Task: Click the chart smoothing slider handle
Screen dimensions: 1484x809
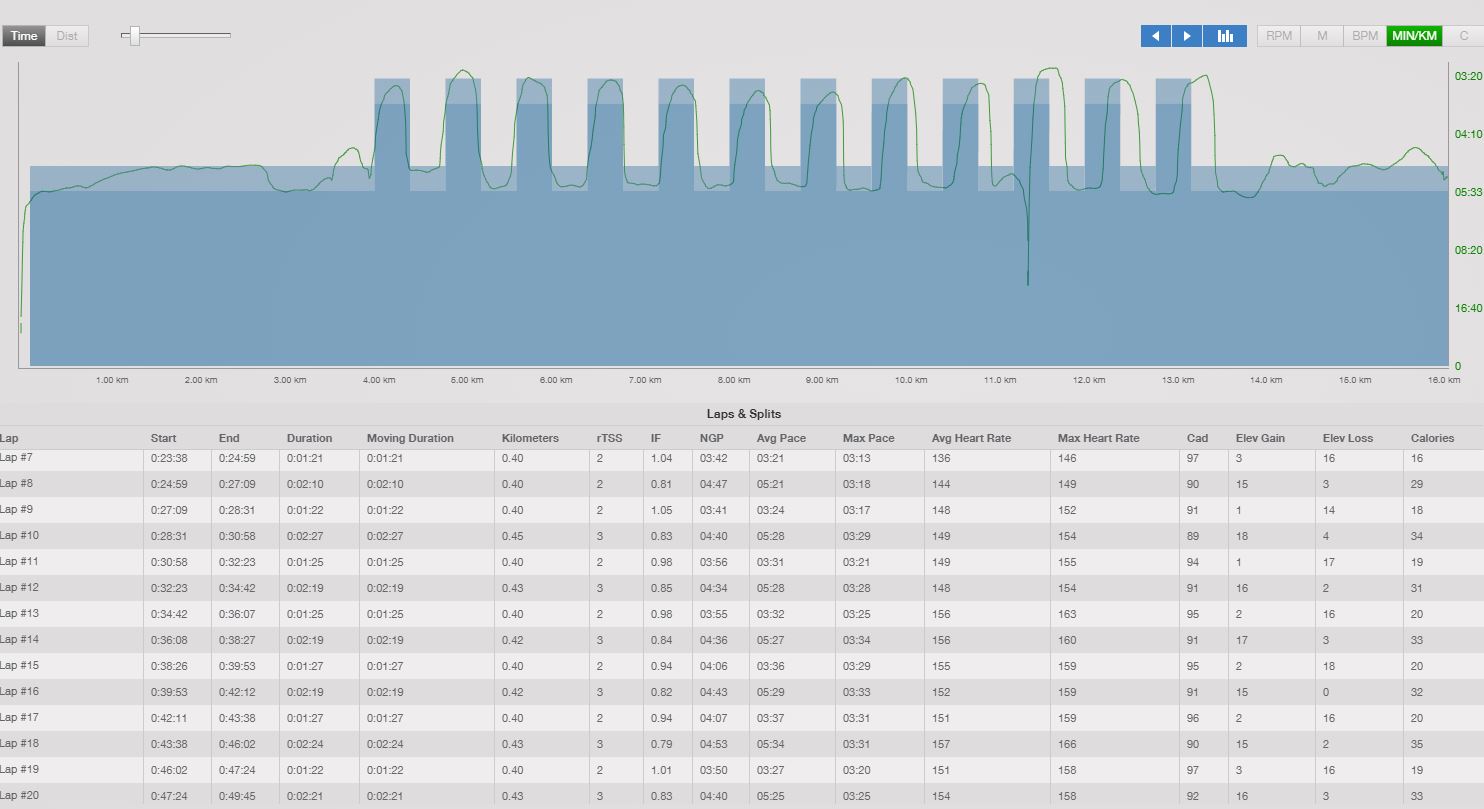Action: 134,36
